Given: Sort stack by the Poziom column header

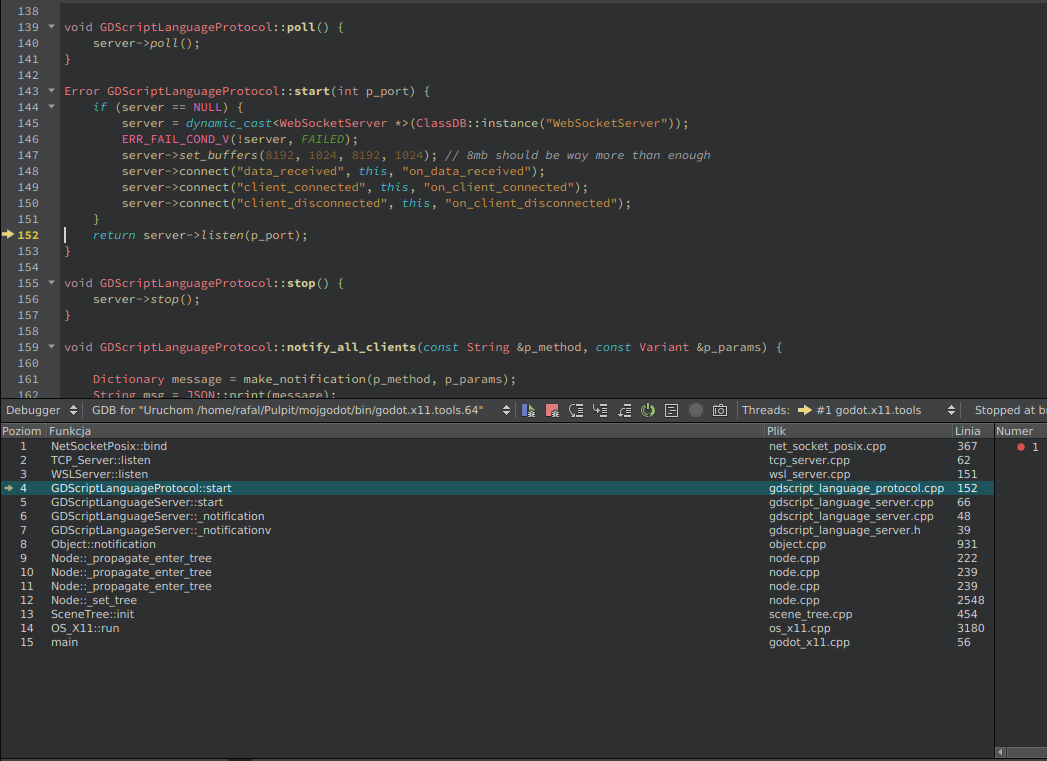Looking at the screenshot, I should (x=22, y=431).
